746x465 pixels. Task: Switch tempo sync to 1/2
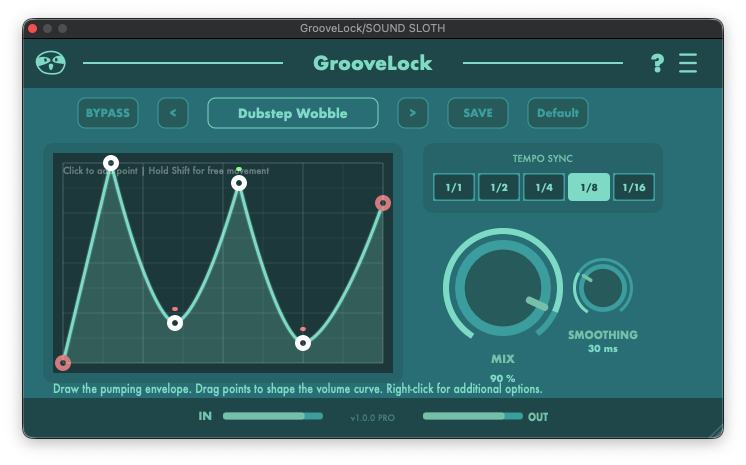(498, 187)
